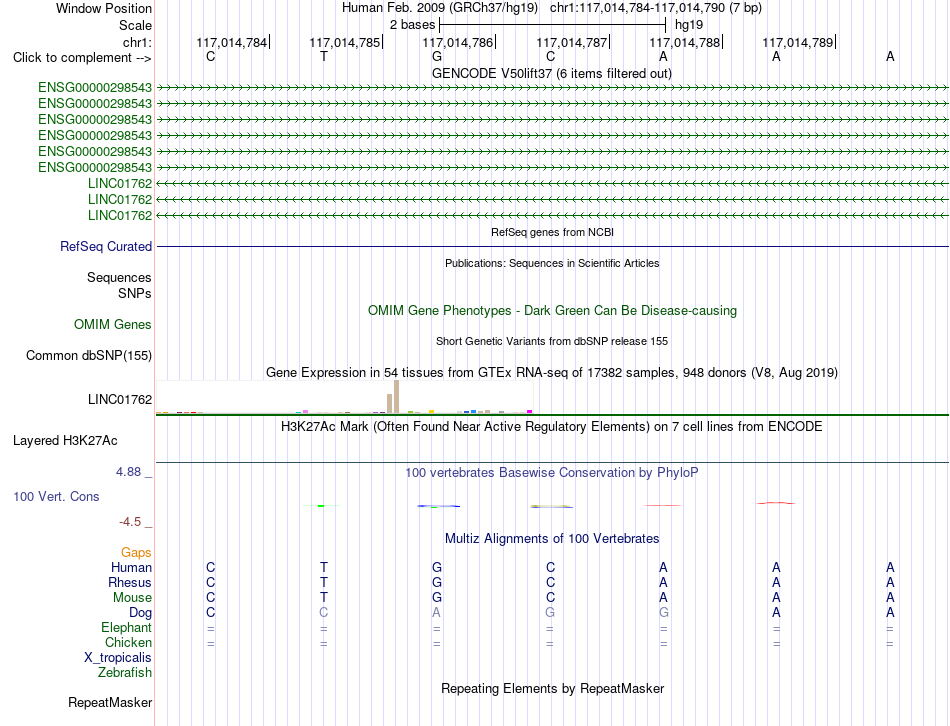Click the RepeatMasker track label

pyautogui.click(x=110, y=702)
